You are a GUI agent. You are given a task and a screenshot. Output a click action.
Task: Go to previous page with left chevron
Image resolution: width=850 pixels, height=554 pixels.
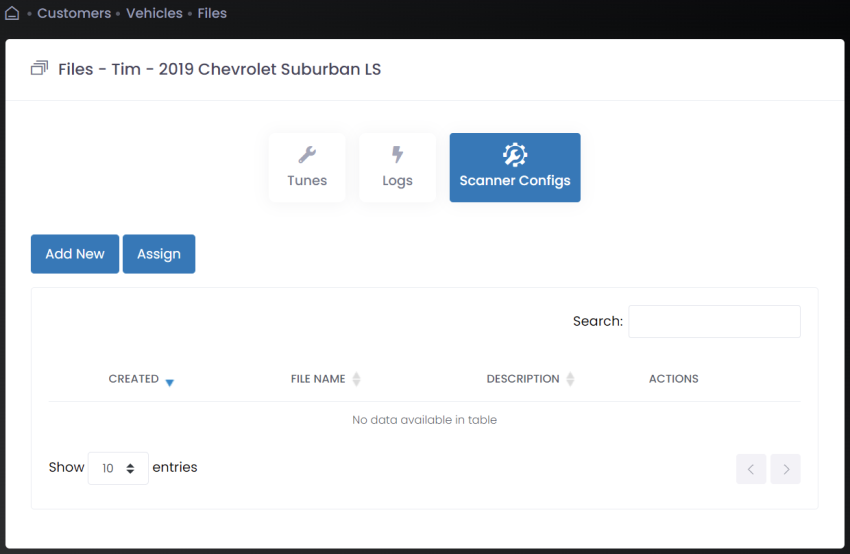click(751, 469)
